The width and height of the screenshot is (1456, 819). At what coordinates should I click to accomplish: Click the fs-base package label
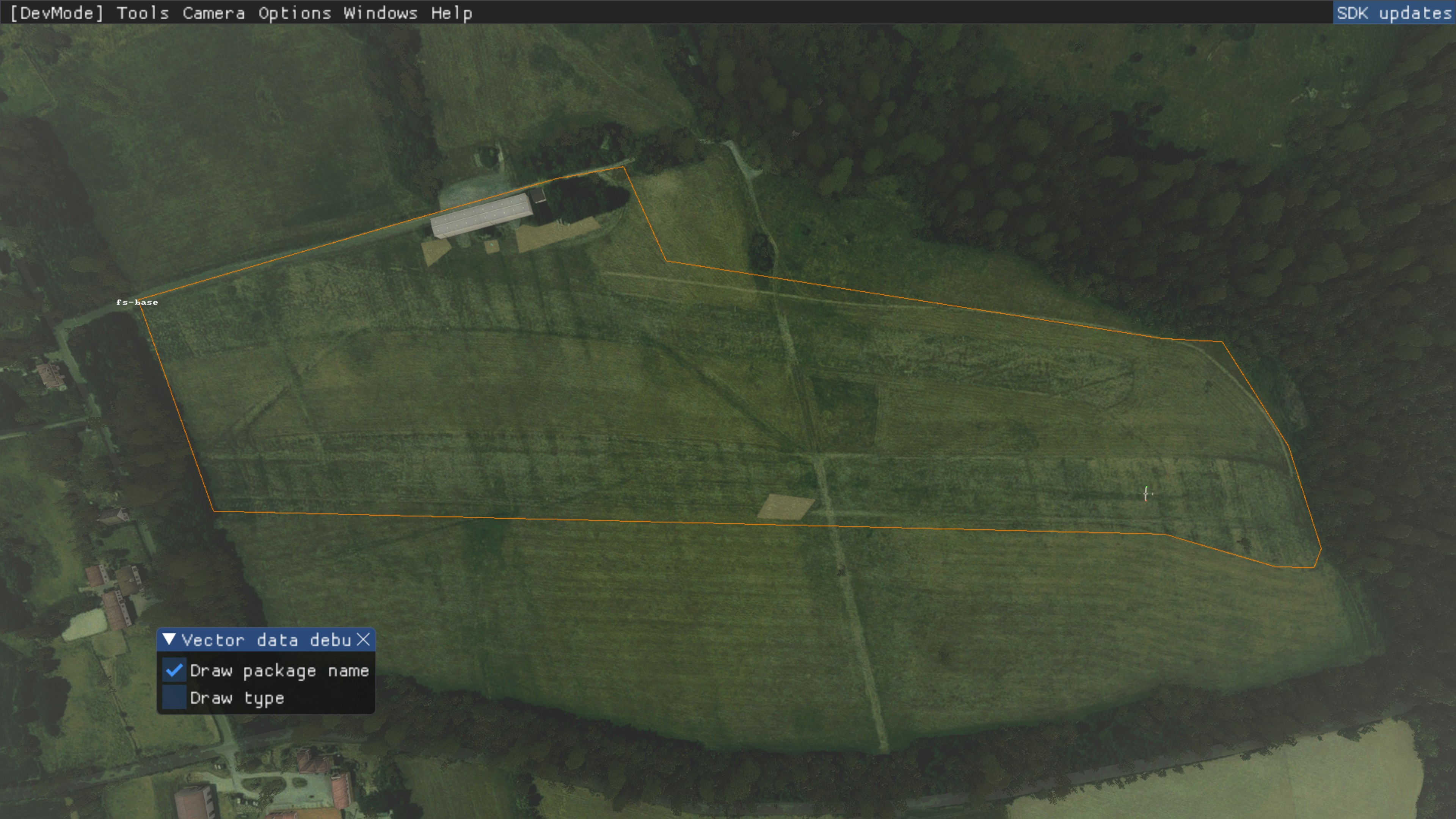(x=137, y=303)
